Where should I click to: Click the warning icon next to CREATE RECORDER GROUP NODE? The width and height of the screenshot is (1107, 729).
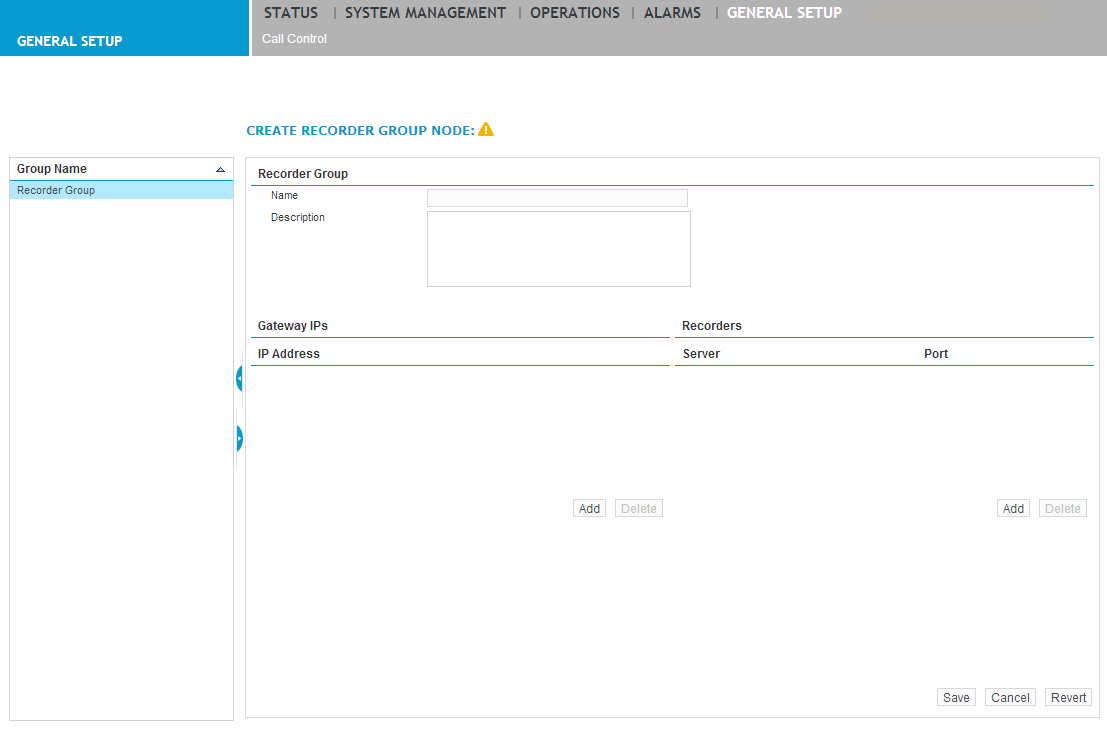486,129
